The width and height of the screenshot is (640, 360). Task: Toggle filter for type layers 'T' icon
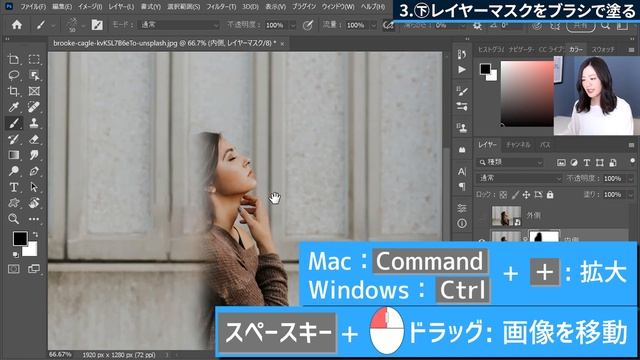point(587,162)
